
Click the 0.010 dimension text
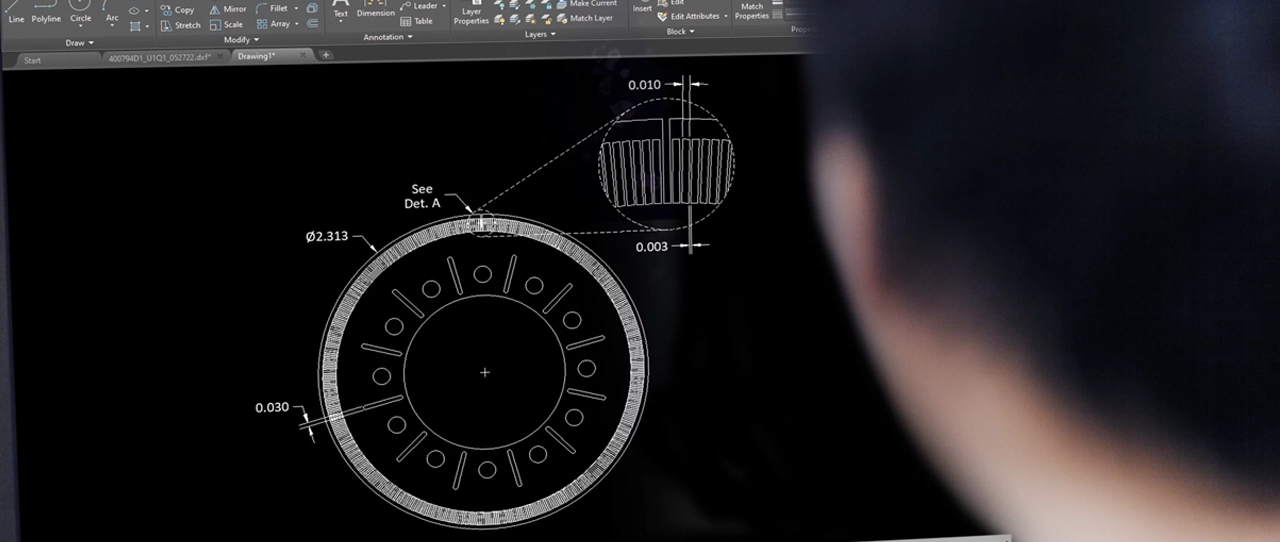pos(644,85)
